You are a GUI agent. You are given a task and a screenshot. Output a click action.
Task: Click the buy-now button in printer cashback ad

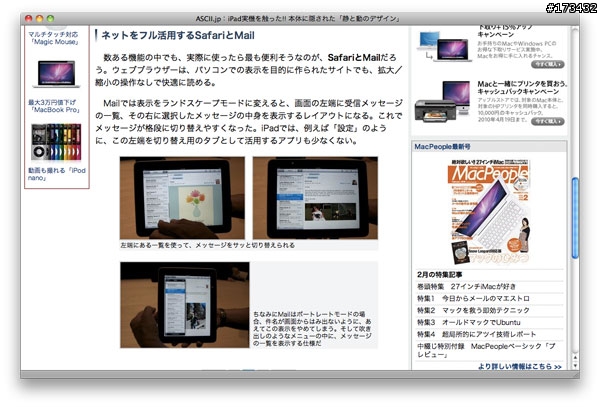coord(548,121)
